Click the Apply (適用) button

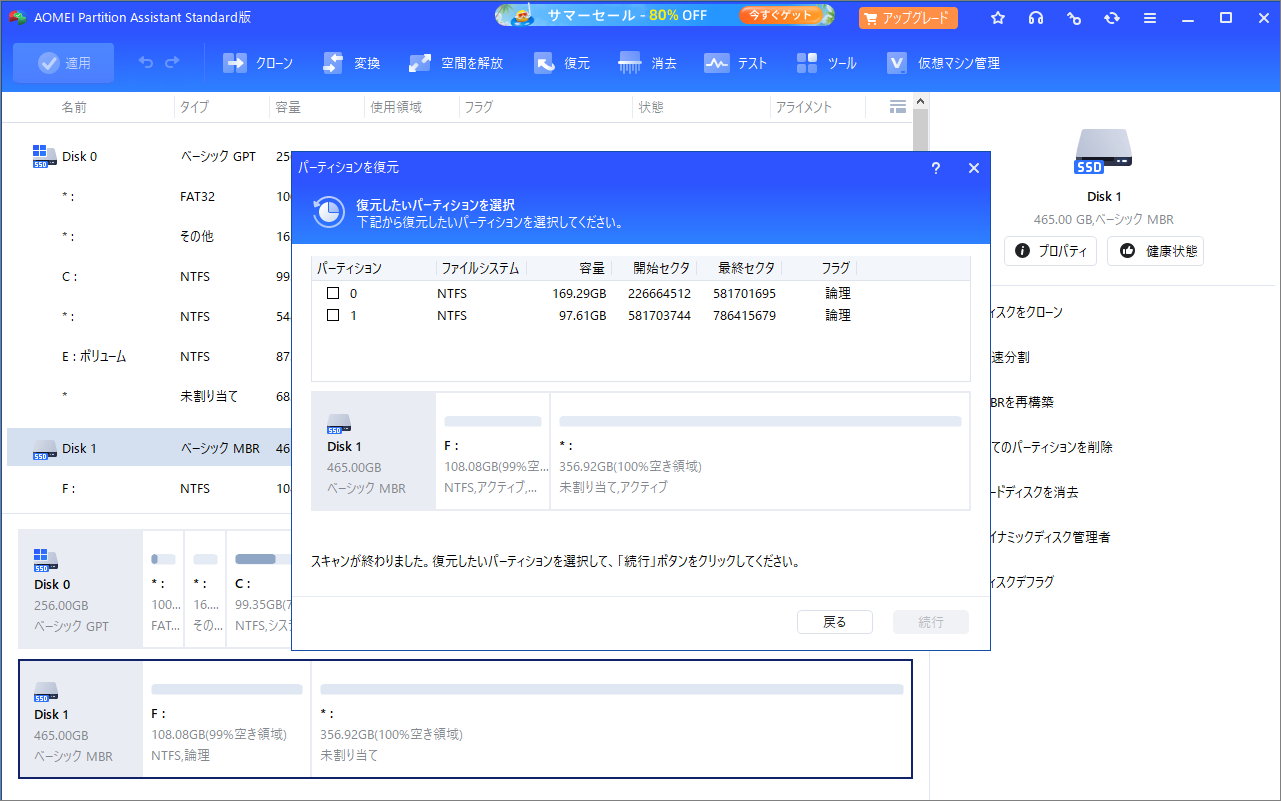pos(63,63)
